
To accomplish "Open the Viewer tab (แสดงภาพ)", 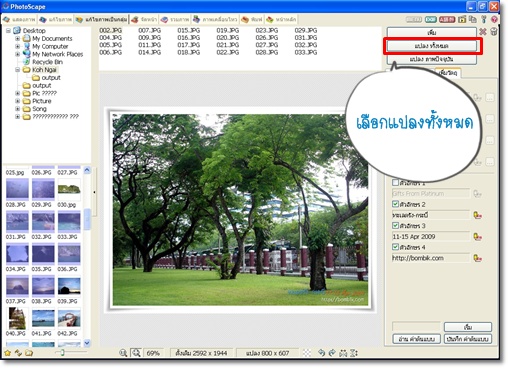I will click(x=19, y=20).
